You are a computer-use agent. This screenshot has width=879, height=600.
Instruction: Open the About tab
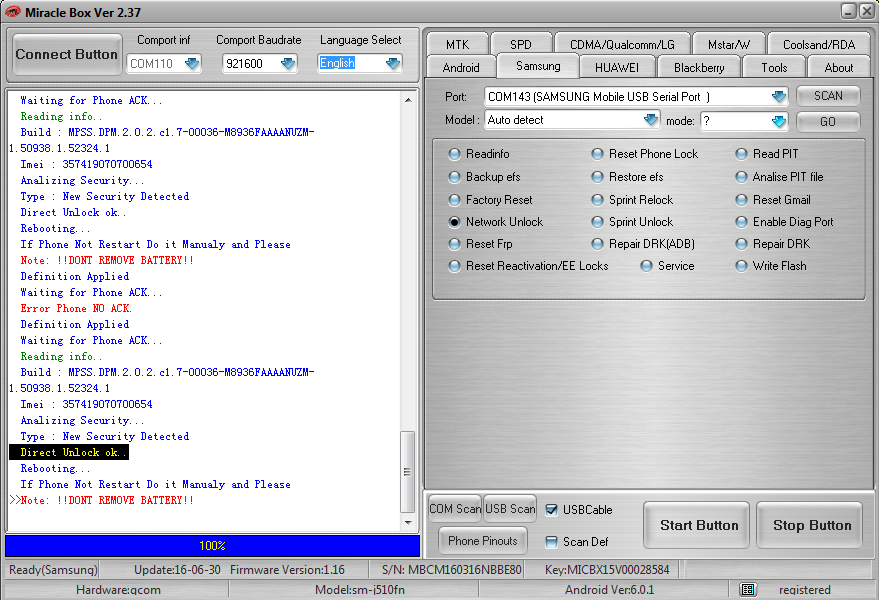point(839,67)
